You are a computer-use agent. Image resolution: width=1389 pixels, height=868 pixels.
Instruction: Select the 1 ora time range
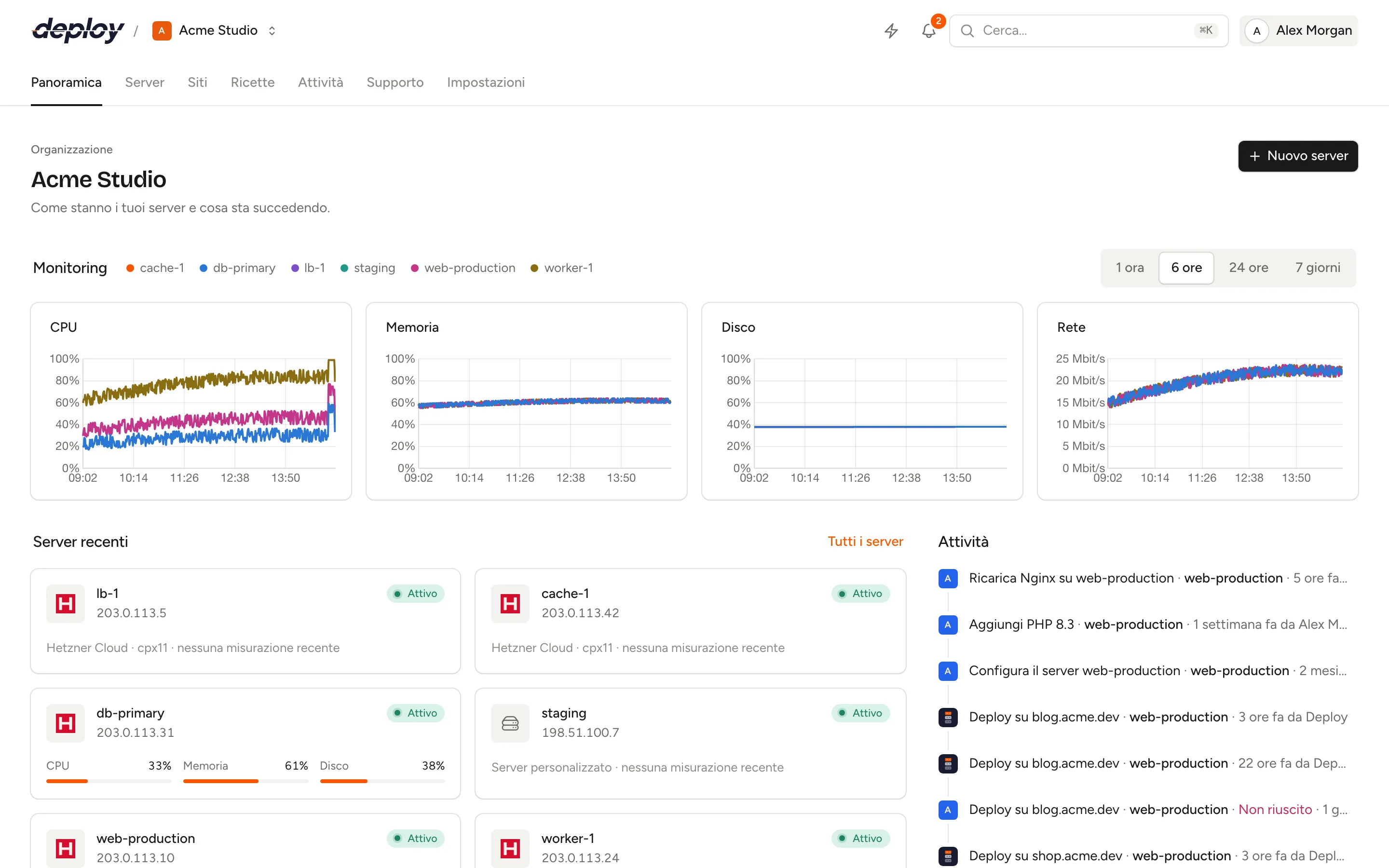coord(1130,268)
